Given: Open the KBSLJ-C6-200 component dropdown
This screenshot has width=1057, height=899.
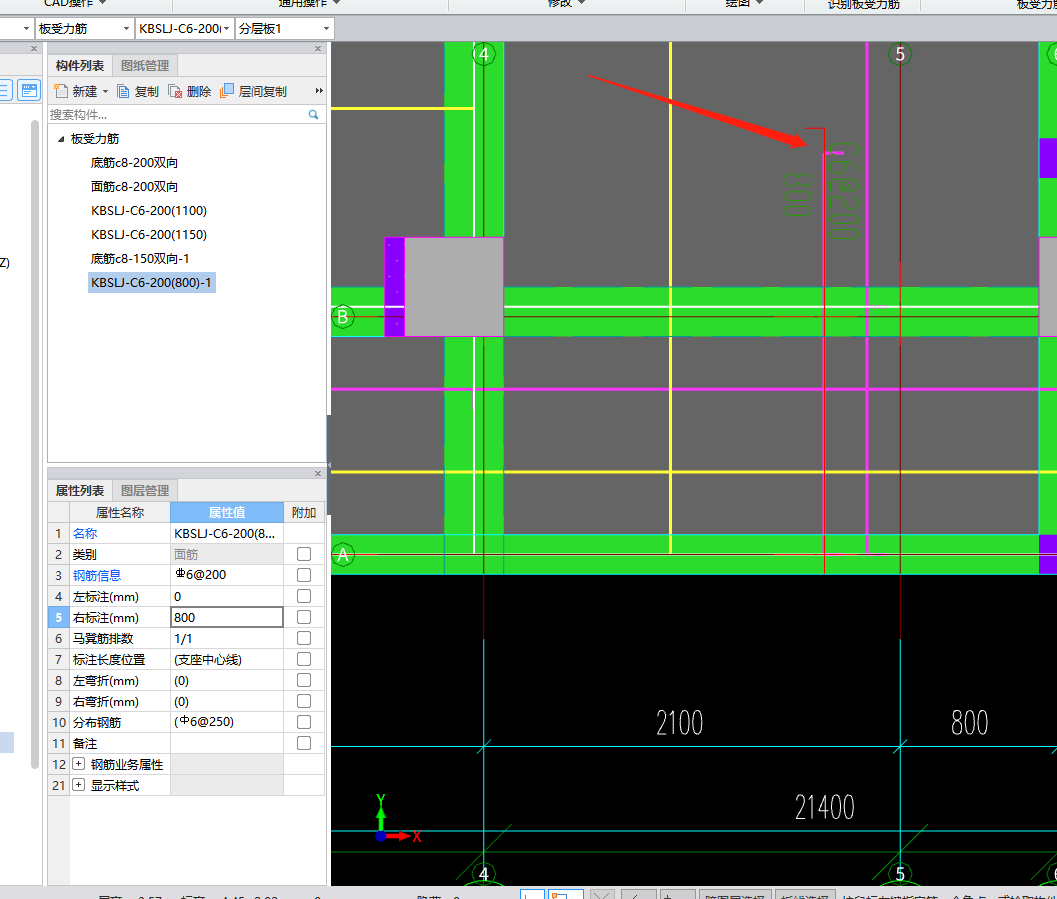Looking at the screenshot, I should click(226, 29).
